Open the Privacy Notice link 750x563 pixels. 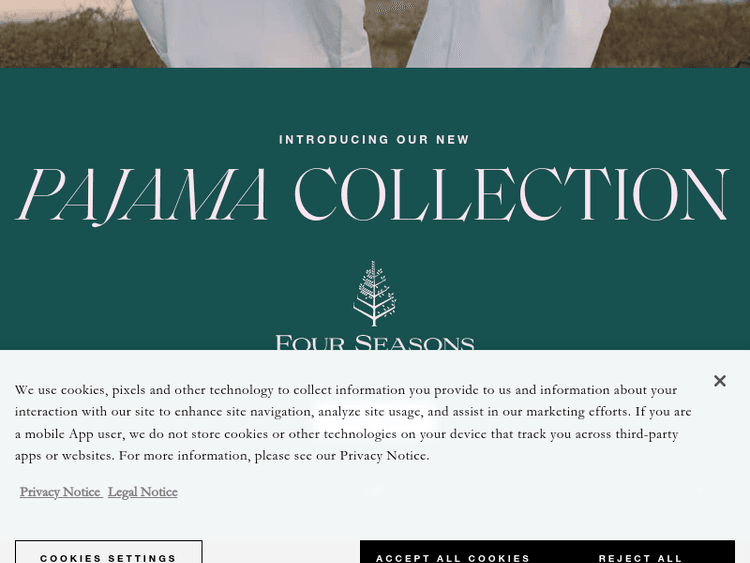60,492
